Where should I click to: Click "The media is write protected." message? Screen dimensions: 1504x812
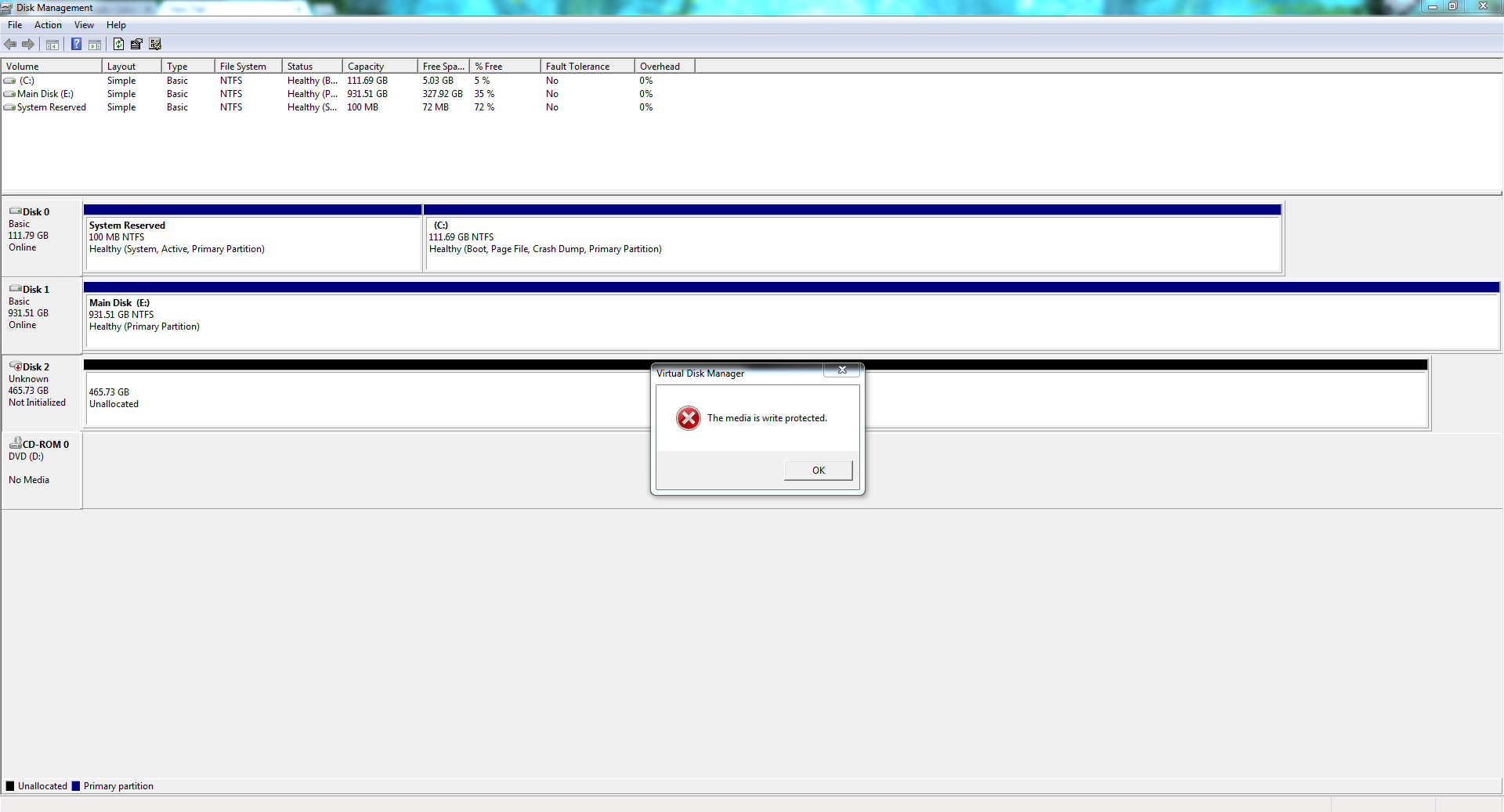(x=767, y=418)
